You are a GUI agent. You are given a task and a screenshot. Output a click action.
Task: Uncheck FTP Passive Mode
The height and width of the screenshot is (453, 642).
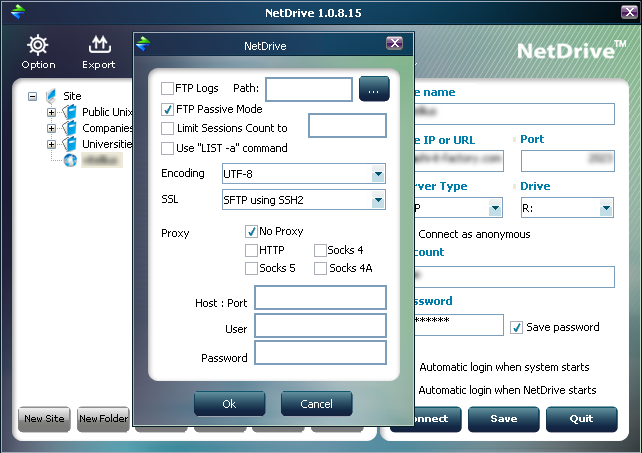tap(167, 109)
